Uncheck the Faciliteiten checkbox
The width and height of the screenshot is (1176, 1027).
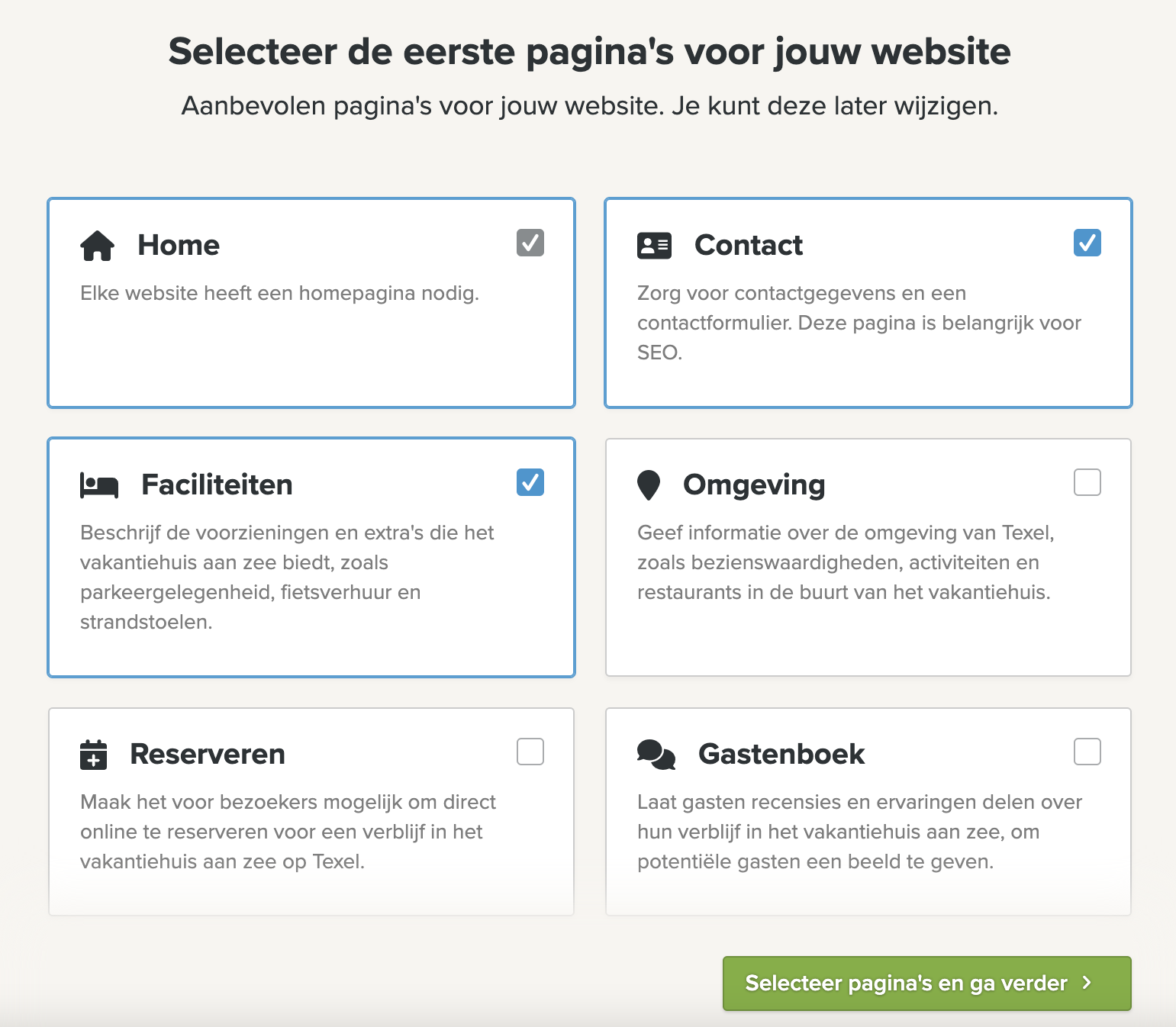tap(530, 482)
